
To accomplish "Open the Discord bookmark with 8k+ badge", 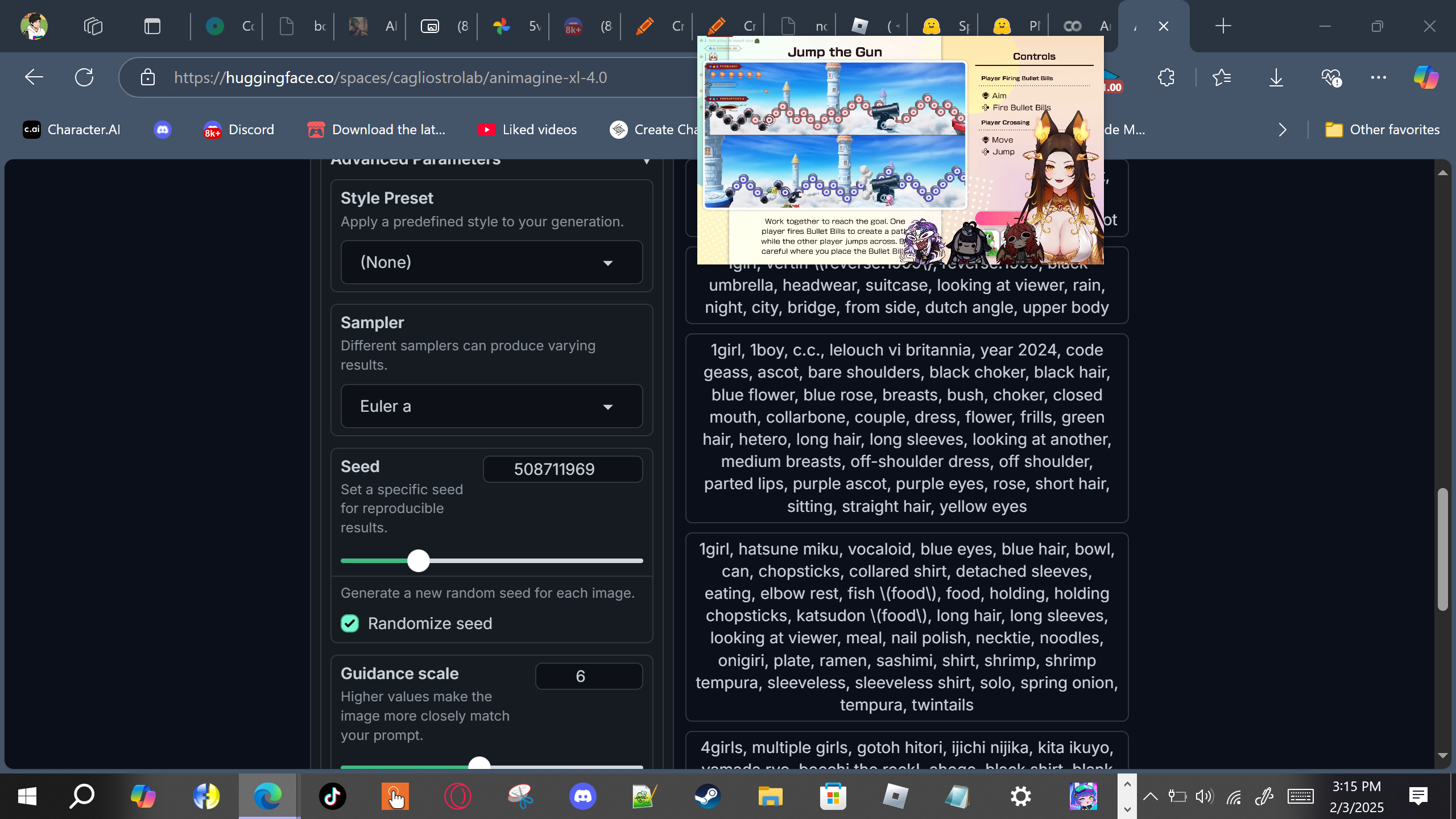I will click(x=239, y=130).
